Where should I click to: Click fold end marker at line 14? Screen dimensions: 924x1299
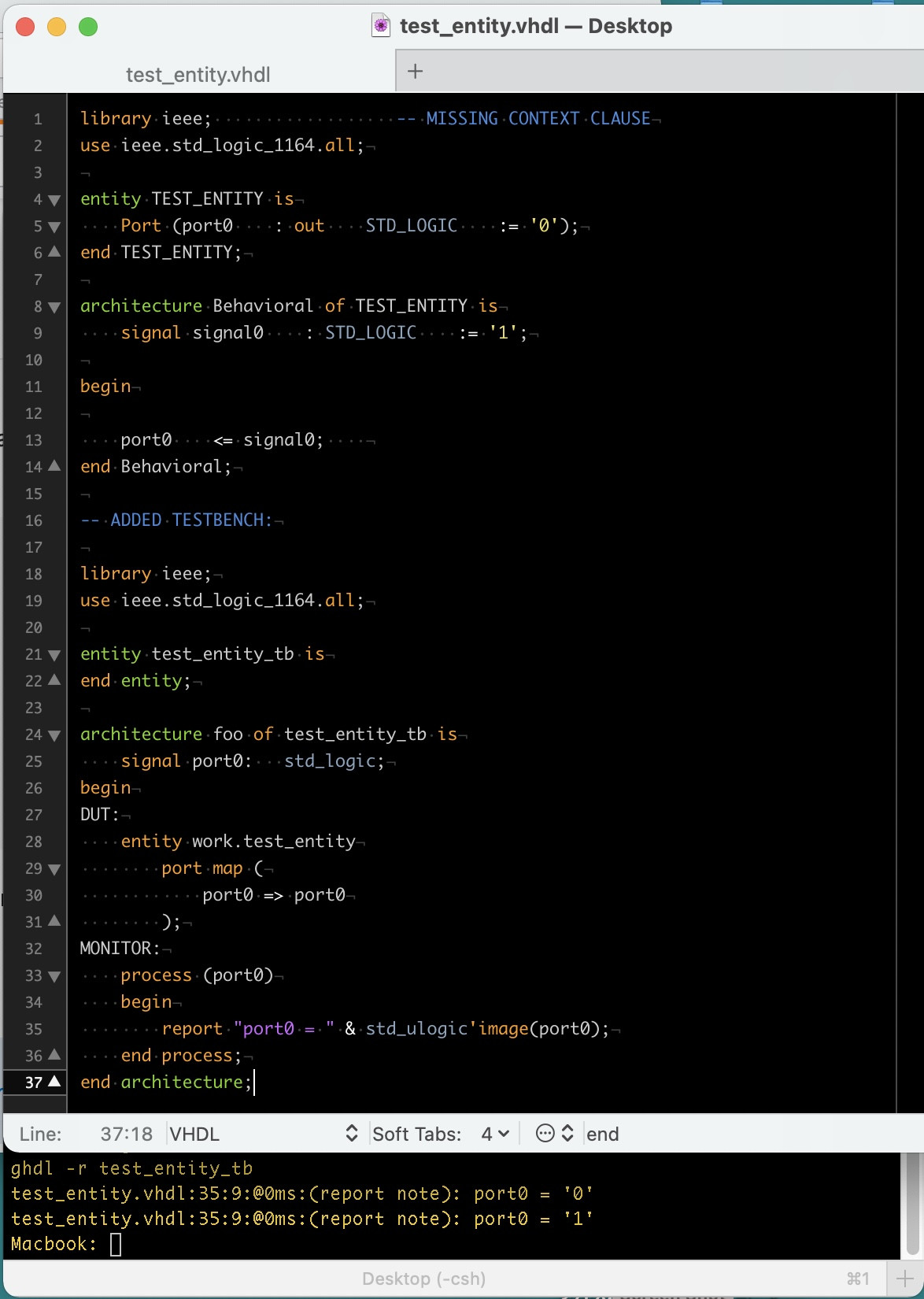tap(54, 466)
